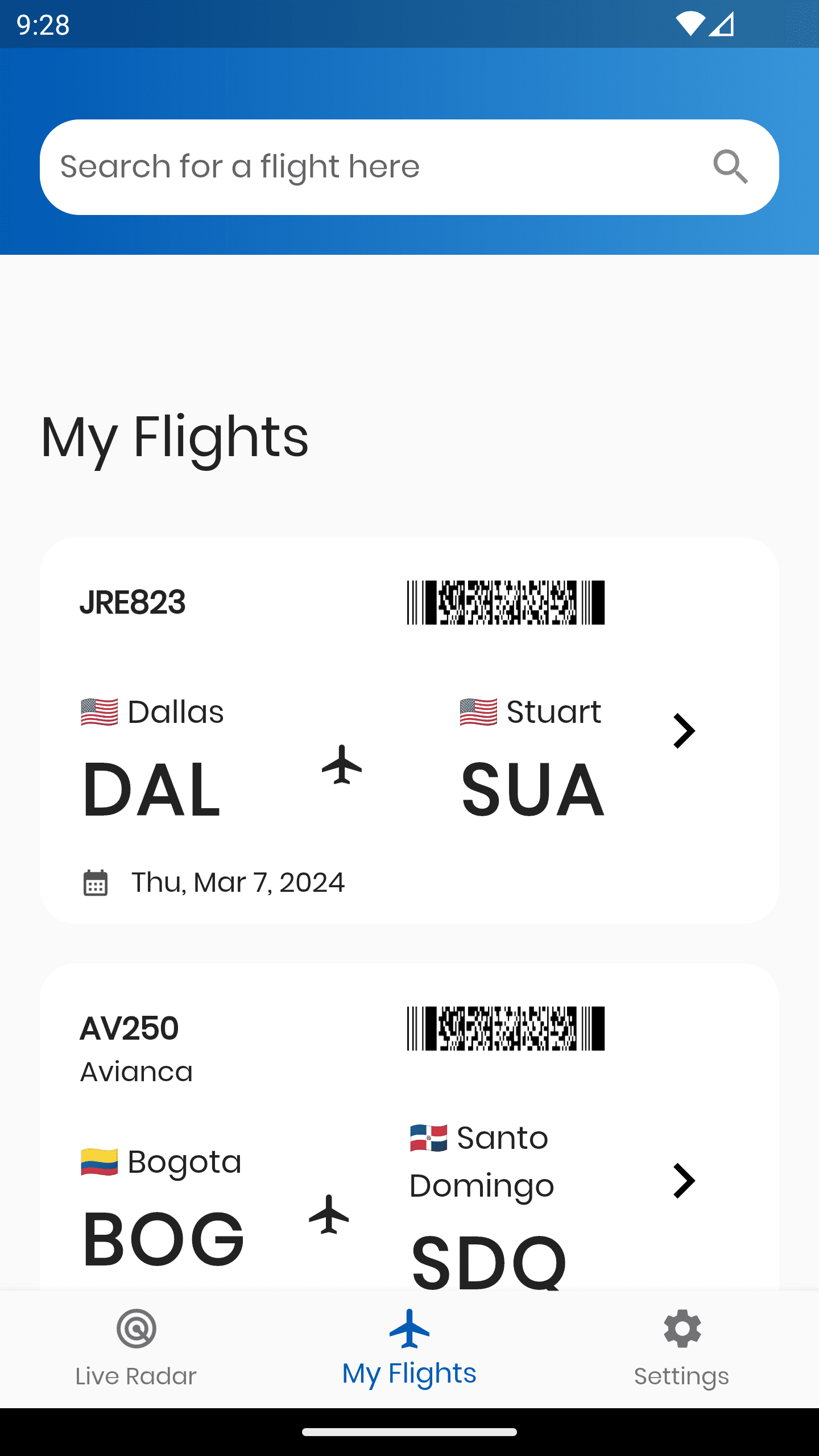Tap the AV250 boarding pass barcode
Screen dimensions: 819x1456
[506, 1028]
